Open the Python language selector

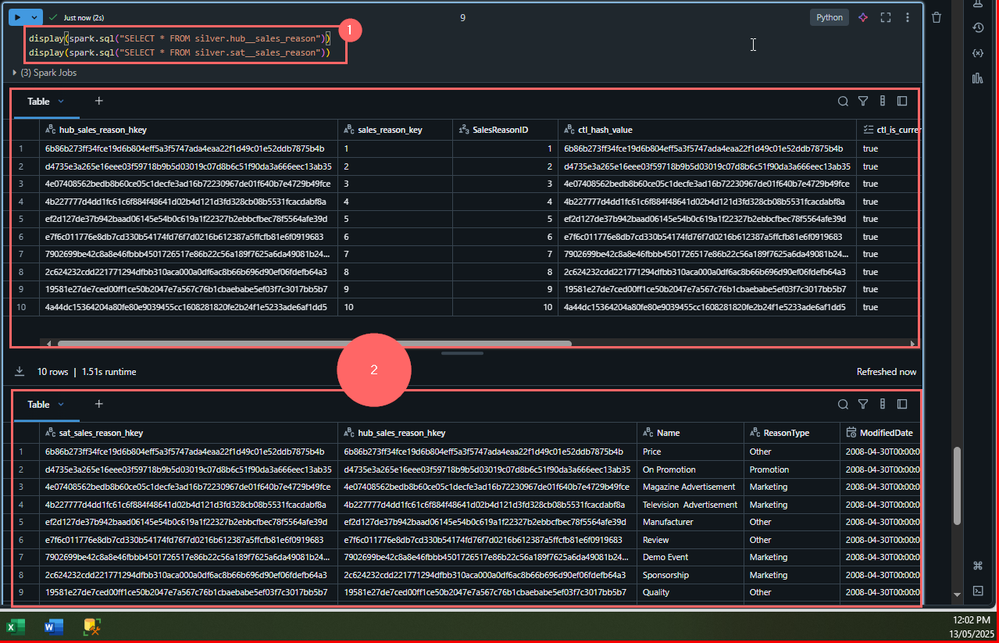(x=829, y=17)
